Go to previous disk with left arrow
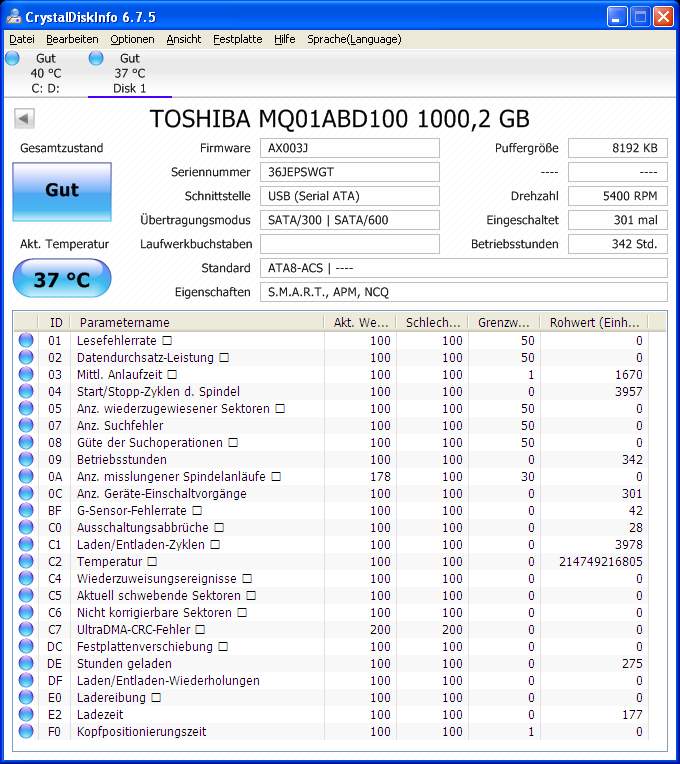 [24, 118]
